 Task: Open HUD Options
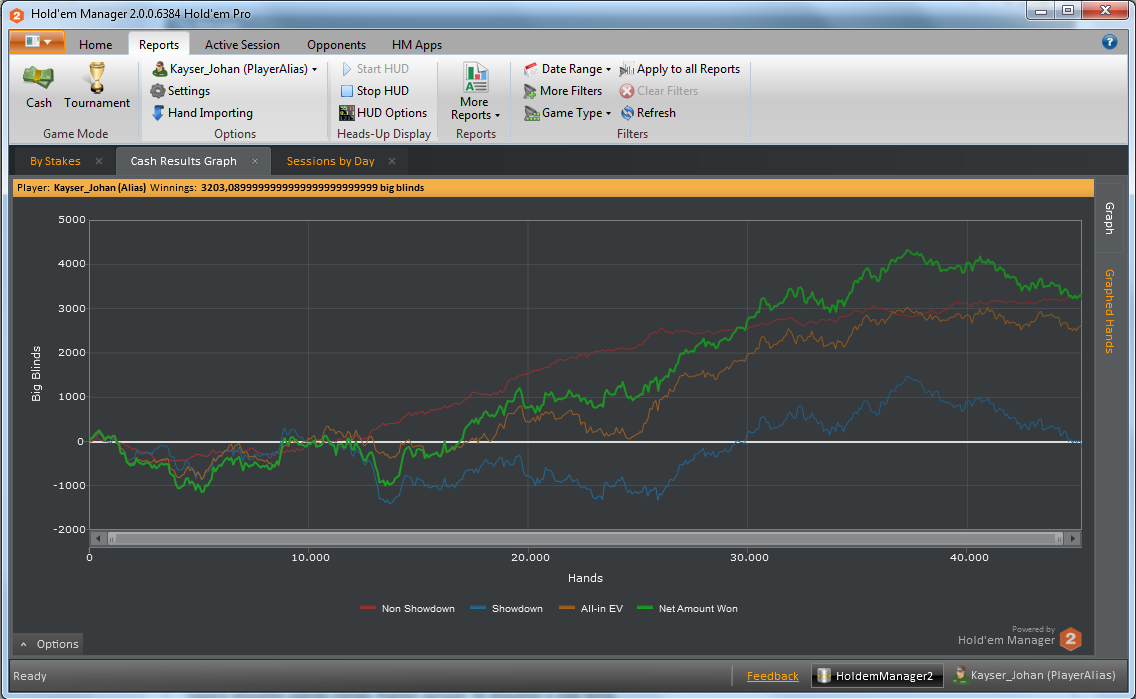pyautogui.click(x=383, y=113)
